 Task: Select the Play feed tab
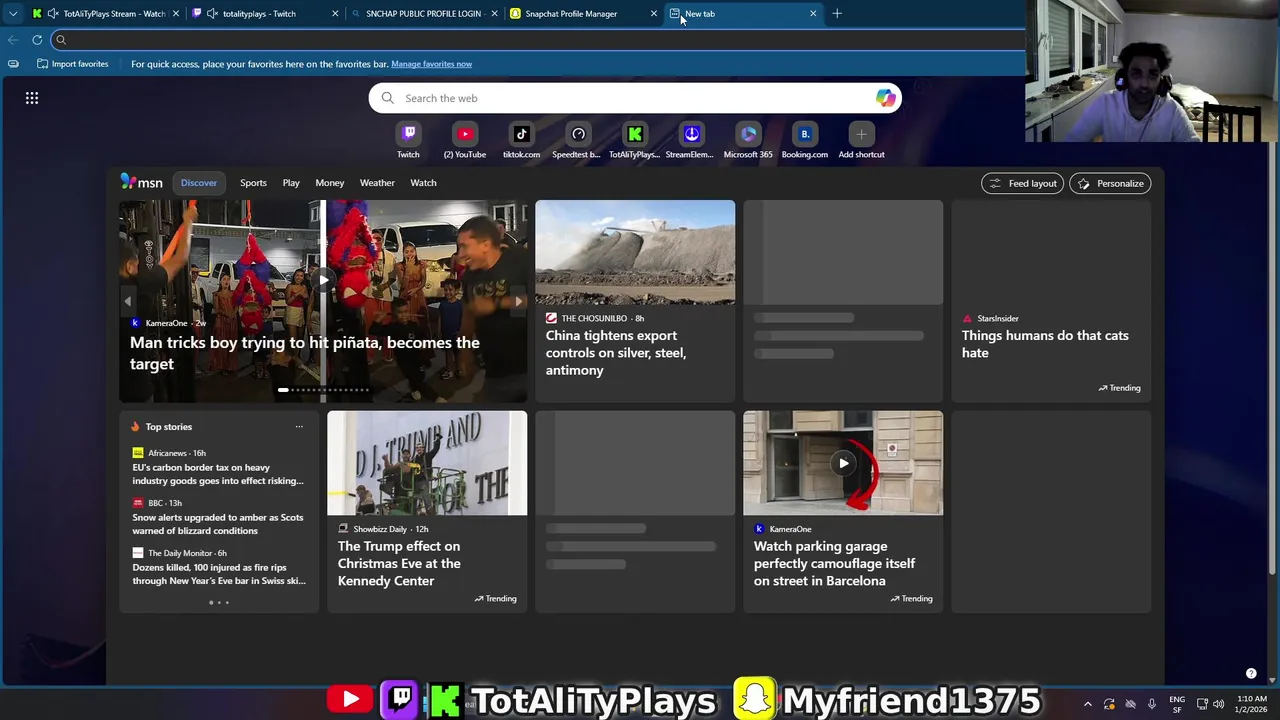coord(291,183)
